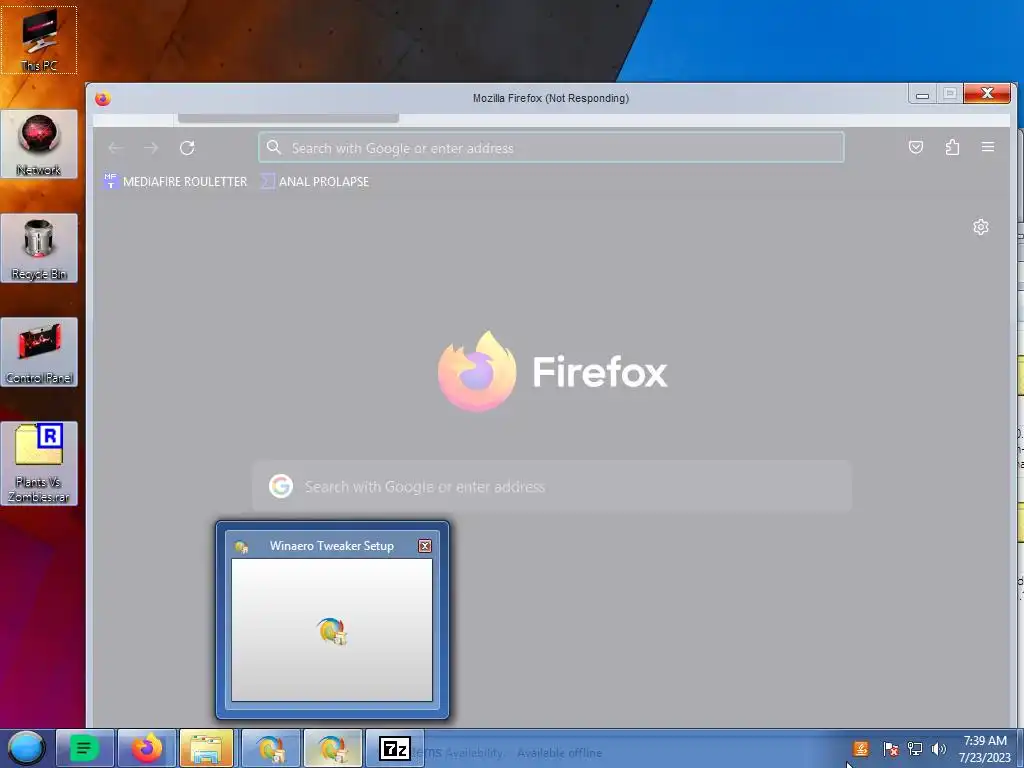Open the volume speaker tray icon
Image resolution: width=1024 pixels, height=768 pixels.
(938, 749)
